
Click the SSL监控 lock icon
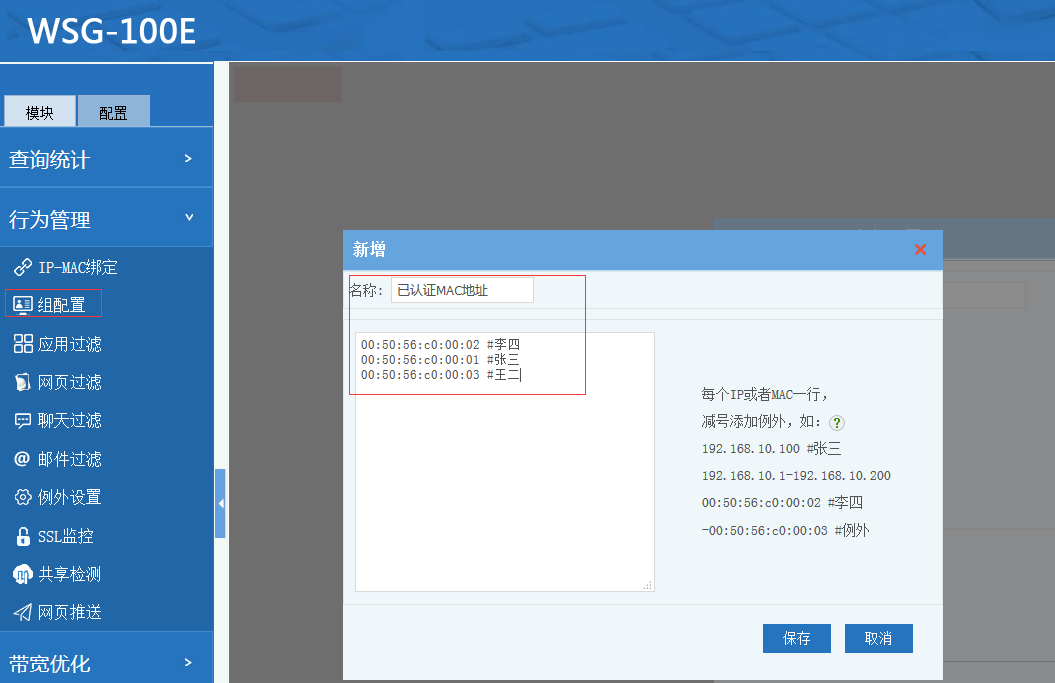(x=22, y=536)
